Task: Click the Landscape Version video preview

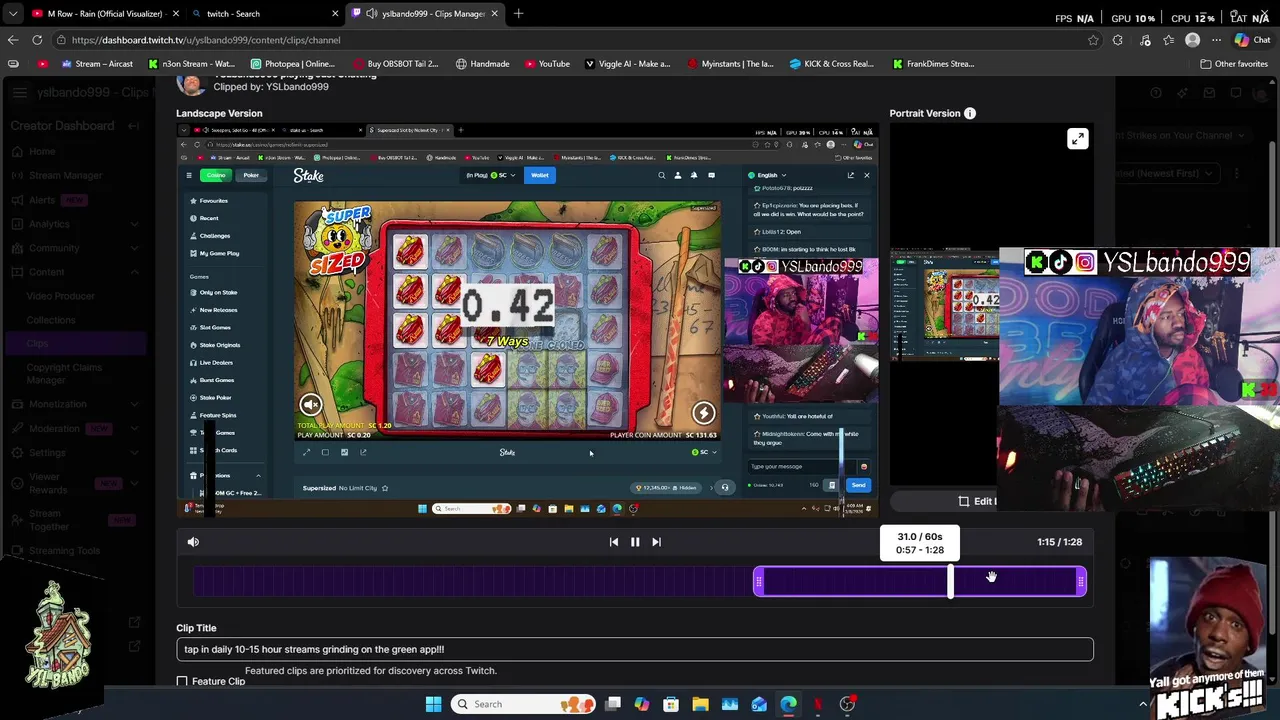Action: [x=528, y=320]
